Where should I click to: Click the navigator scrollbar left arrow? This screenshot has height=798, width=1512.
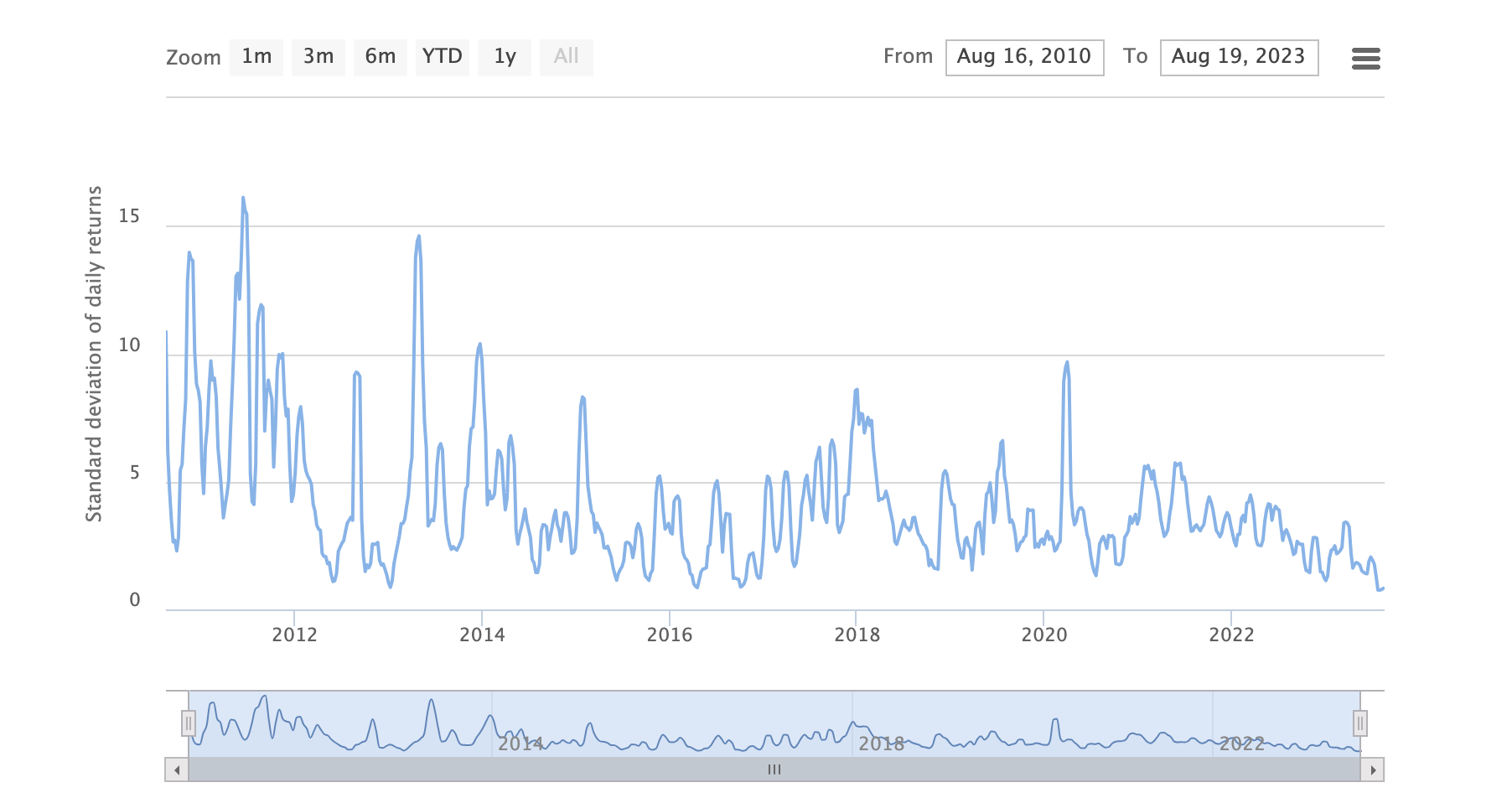click(176, 769)
